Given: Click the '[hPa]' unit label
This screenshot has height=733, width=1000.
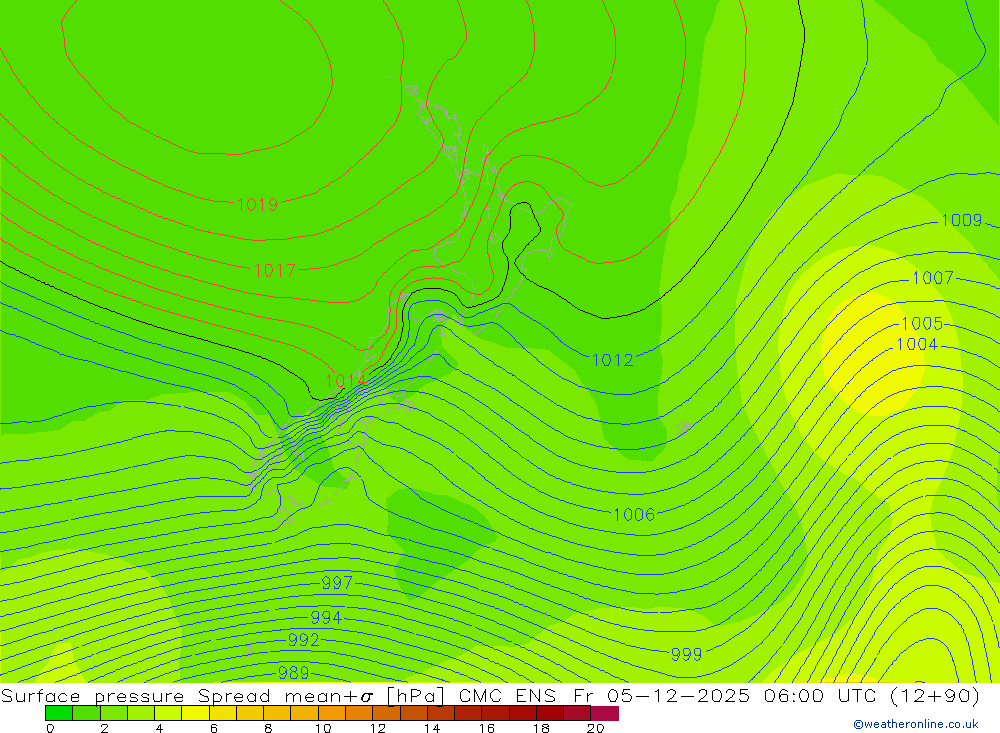Looking at the screenshot, I should 415,696.
